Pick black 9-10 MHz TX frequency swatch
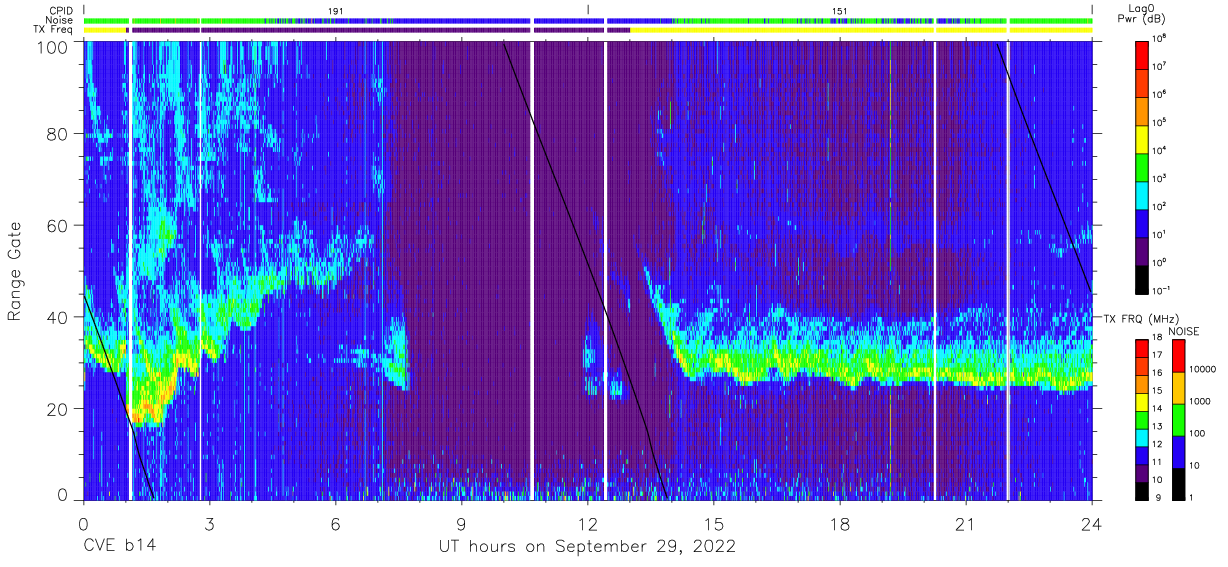Screen dimensions: 1228x567 tap(1141, 490)
